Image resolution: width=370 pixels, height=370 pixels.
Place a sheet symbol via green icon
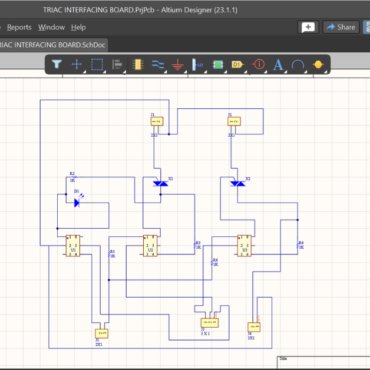[x=218, y=64]
